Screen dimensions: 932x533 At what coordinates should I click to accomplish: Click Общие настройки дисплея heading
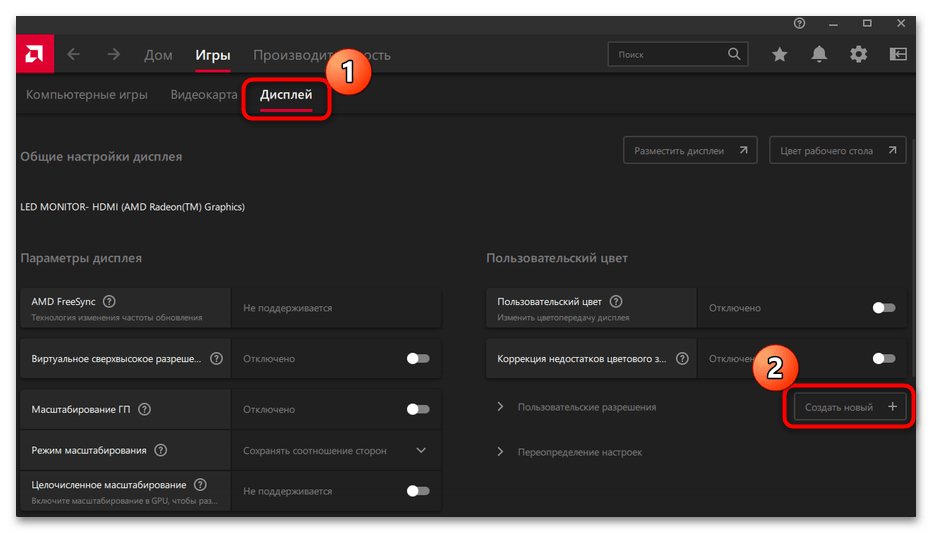coord(101,156)
